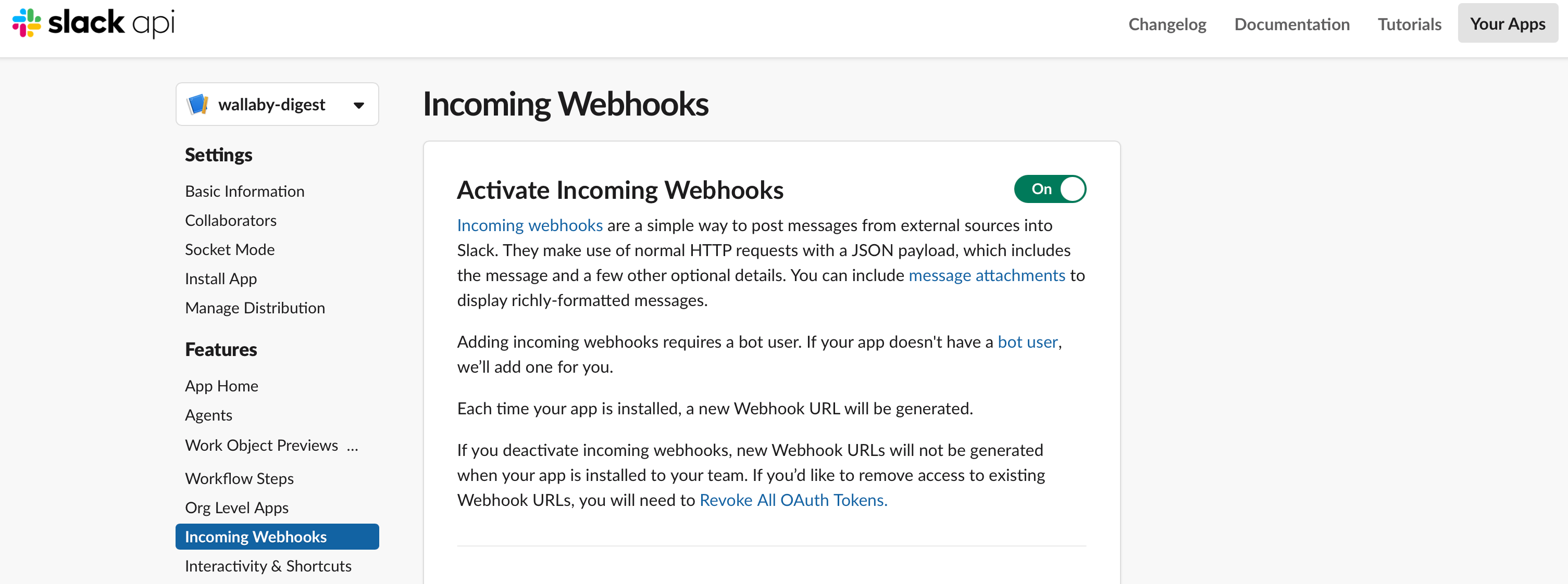Open Tutorials in the top navigation
Screen dimensions: 1568x584
point(1409,24)
